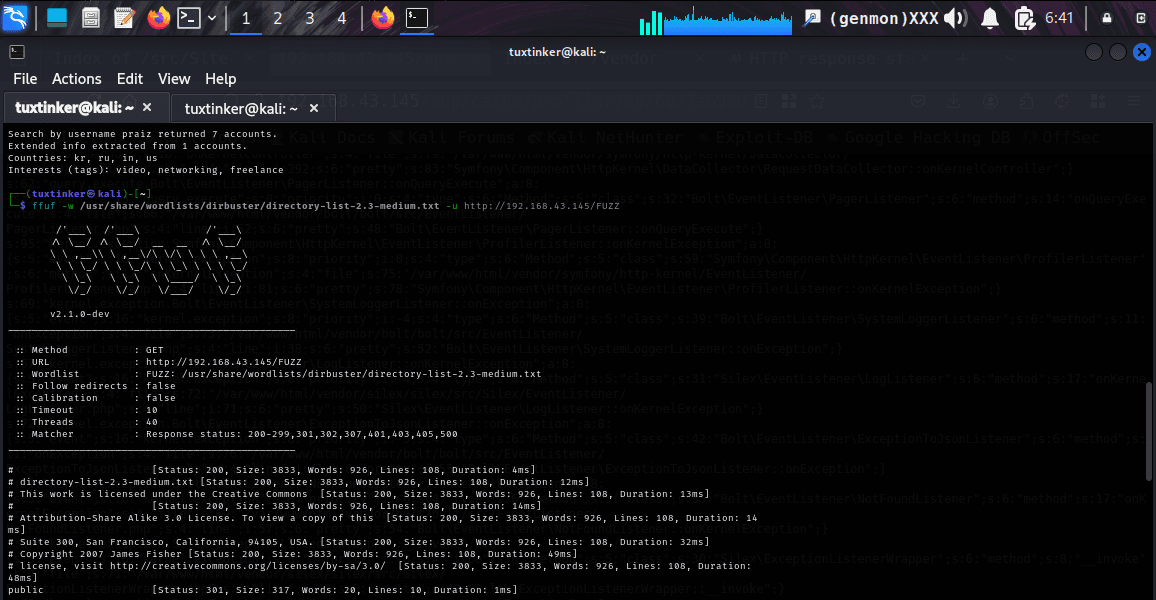Switch to workspace 2

coord(278,18)
